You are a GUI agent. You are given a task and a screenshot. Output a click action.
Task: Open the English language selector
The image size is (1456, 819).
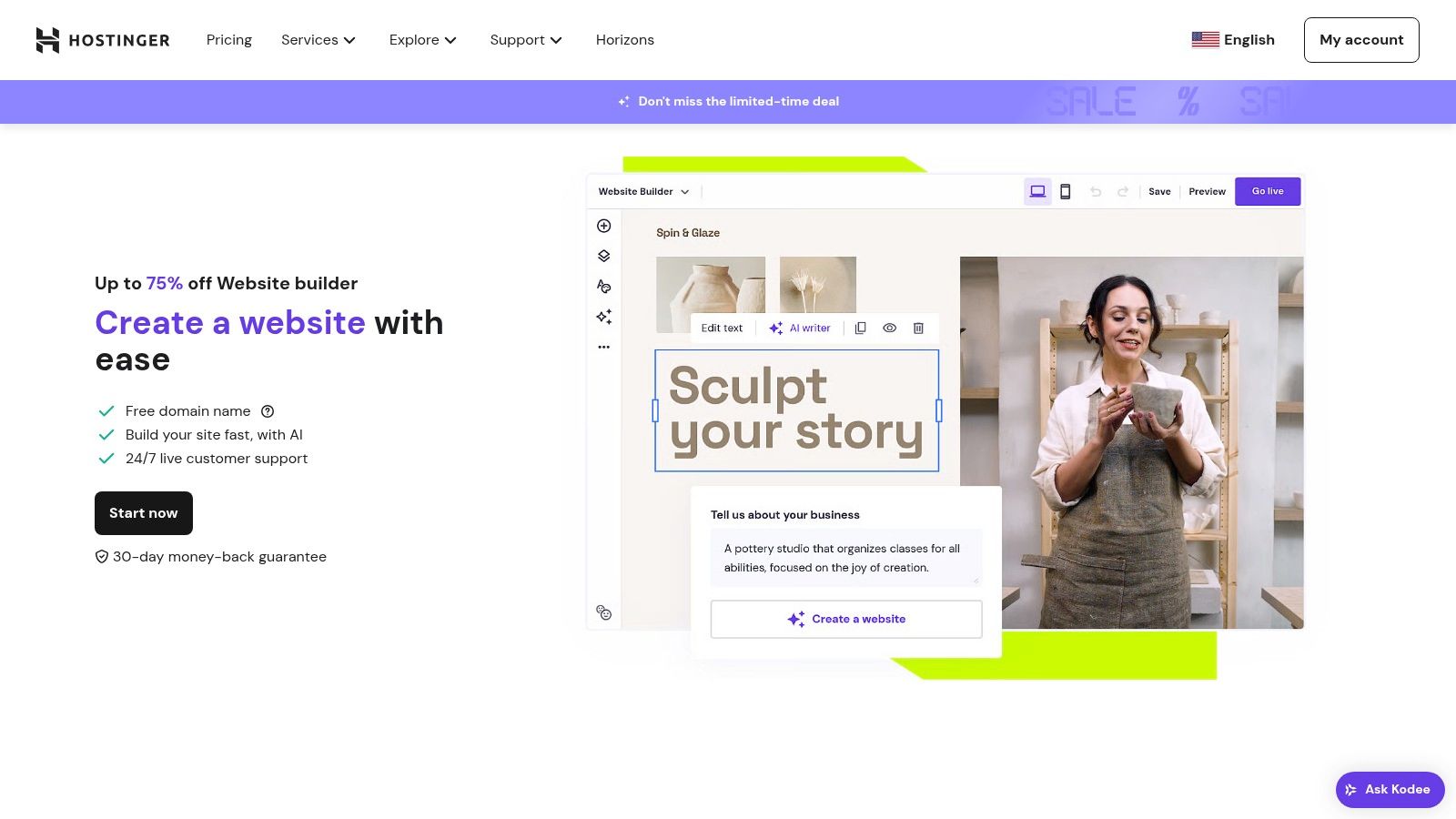coord(1233,40)
